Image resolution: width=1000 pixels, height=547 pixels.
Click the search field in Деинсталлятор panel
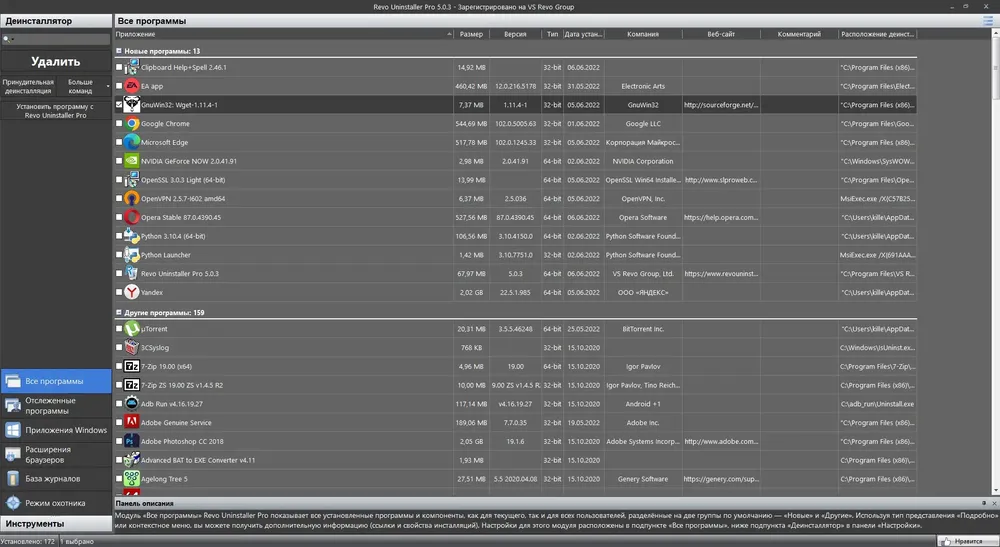coord(56,40)
